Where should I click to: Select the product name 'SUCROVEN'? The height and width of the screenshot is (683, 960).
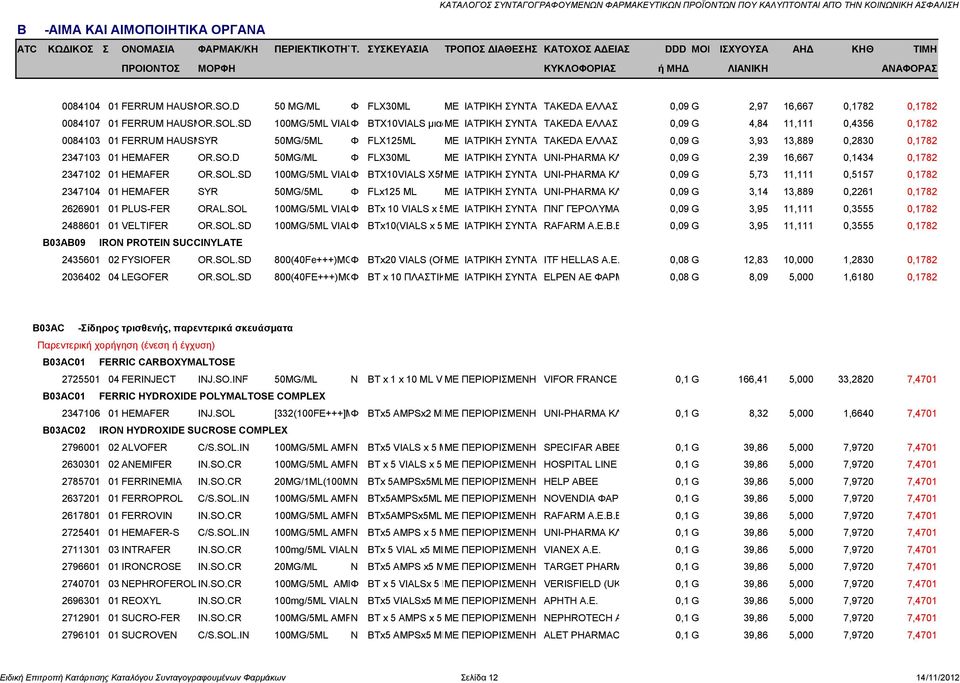pos(149,635)
